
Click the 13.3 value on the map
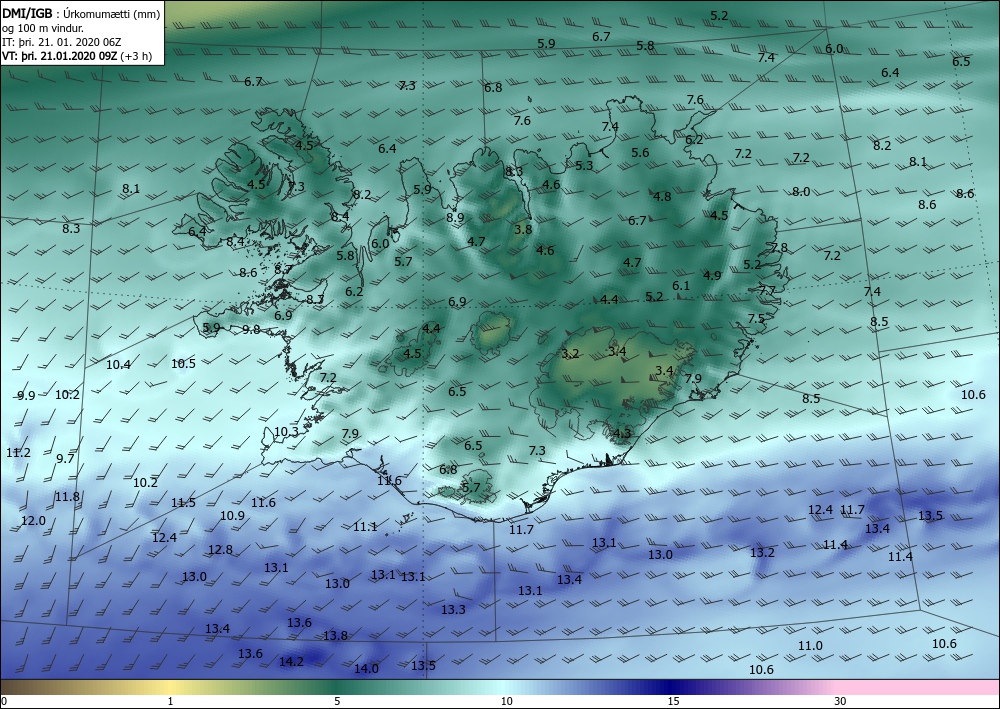453,610
